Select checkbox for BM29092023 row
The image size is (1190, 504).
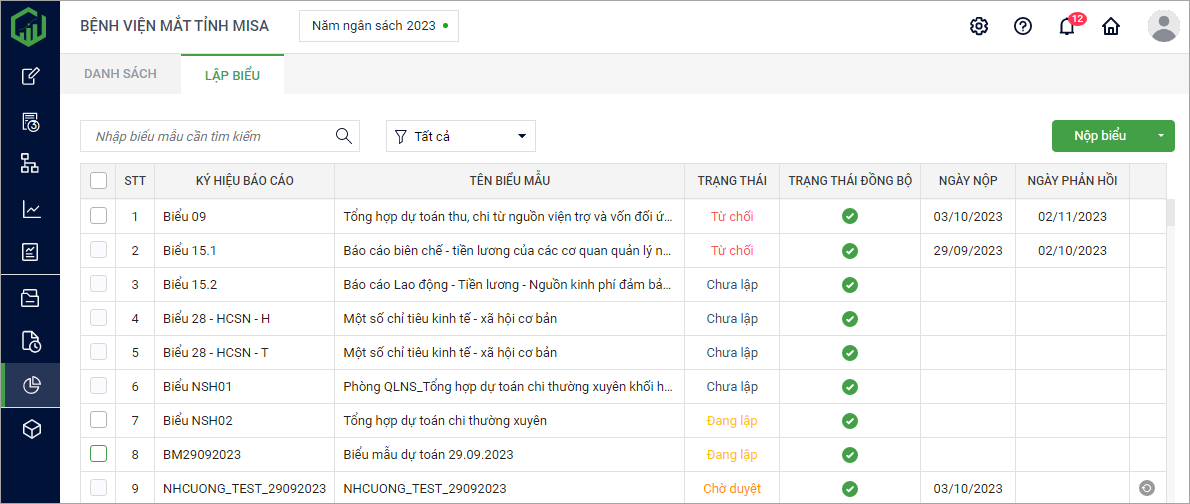[98, 454]
